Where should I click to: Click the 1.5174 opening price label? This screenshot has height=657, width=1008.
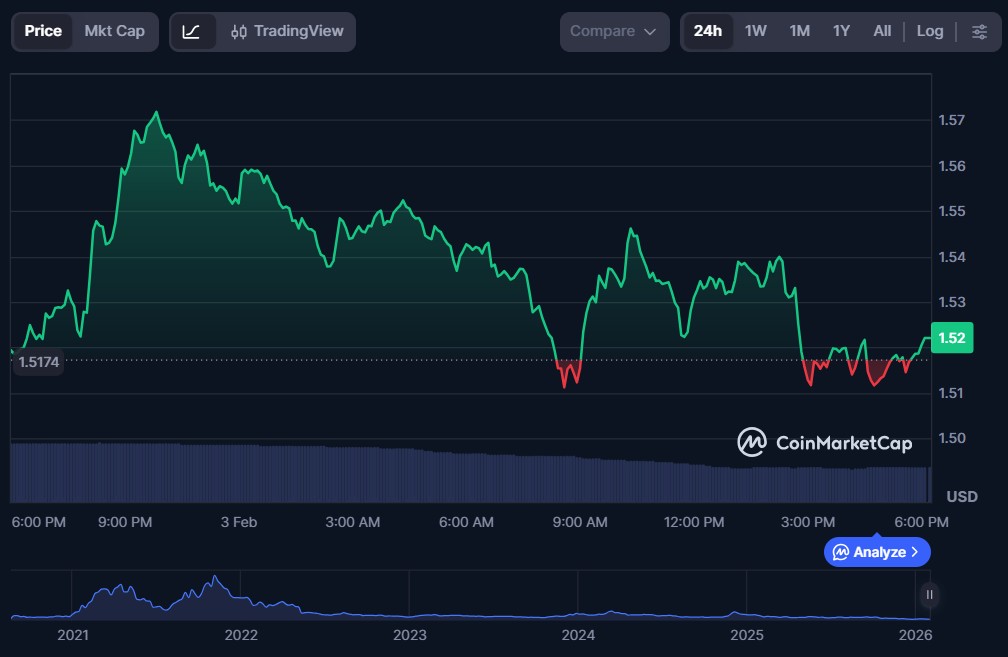pyautogui.click(x=38, y=362)
